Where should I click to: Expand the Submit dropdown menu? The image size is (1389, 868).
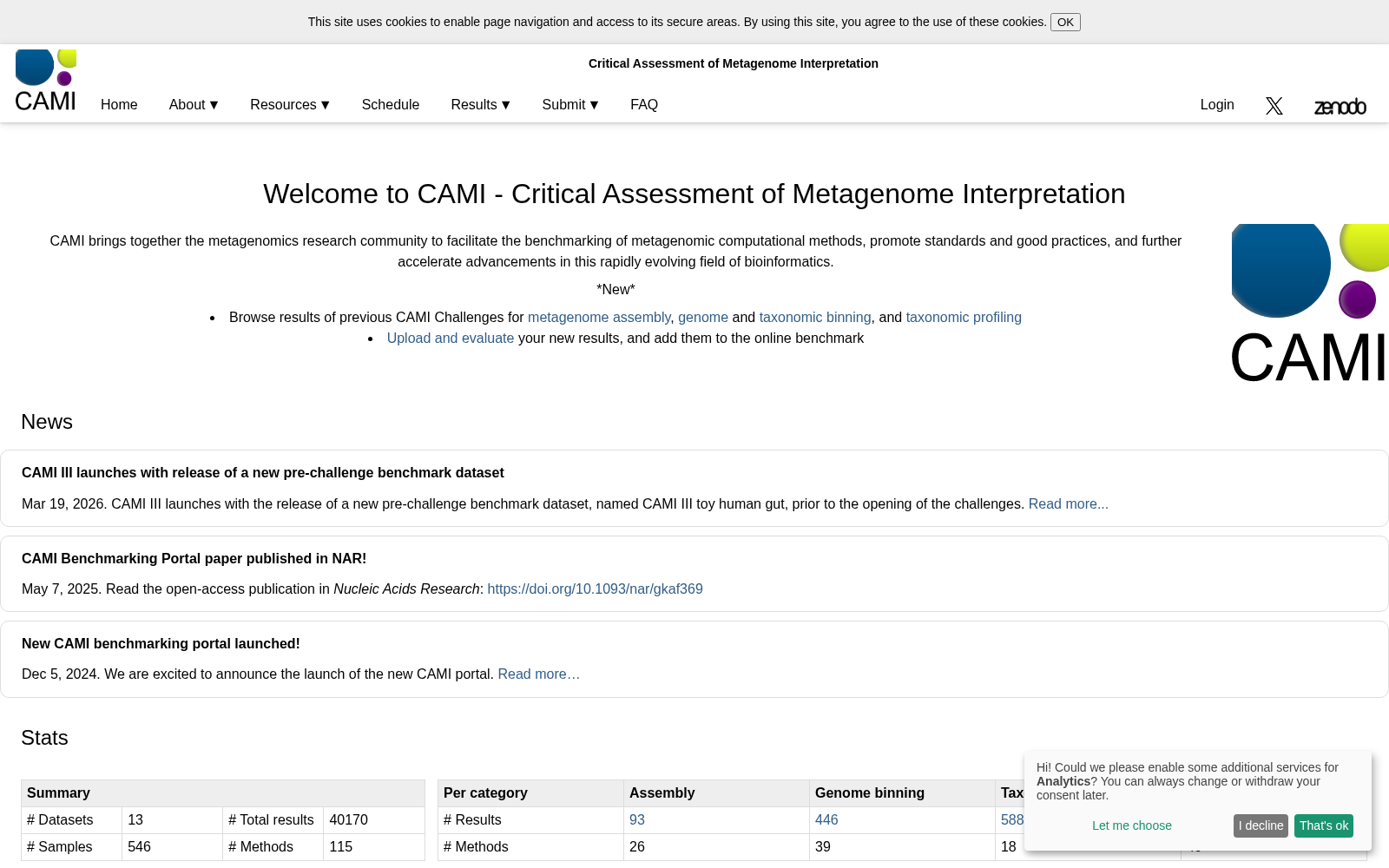click(570, 105)
